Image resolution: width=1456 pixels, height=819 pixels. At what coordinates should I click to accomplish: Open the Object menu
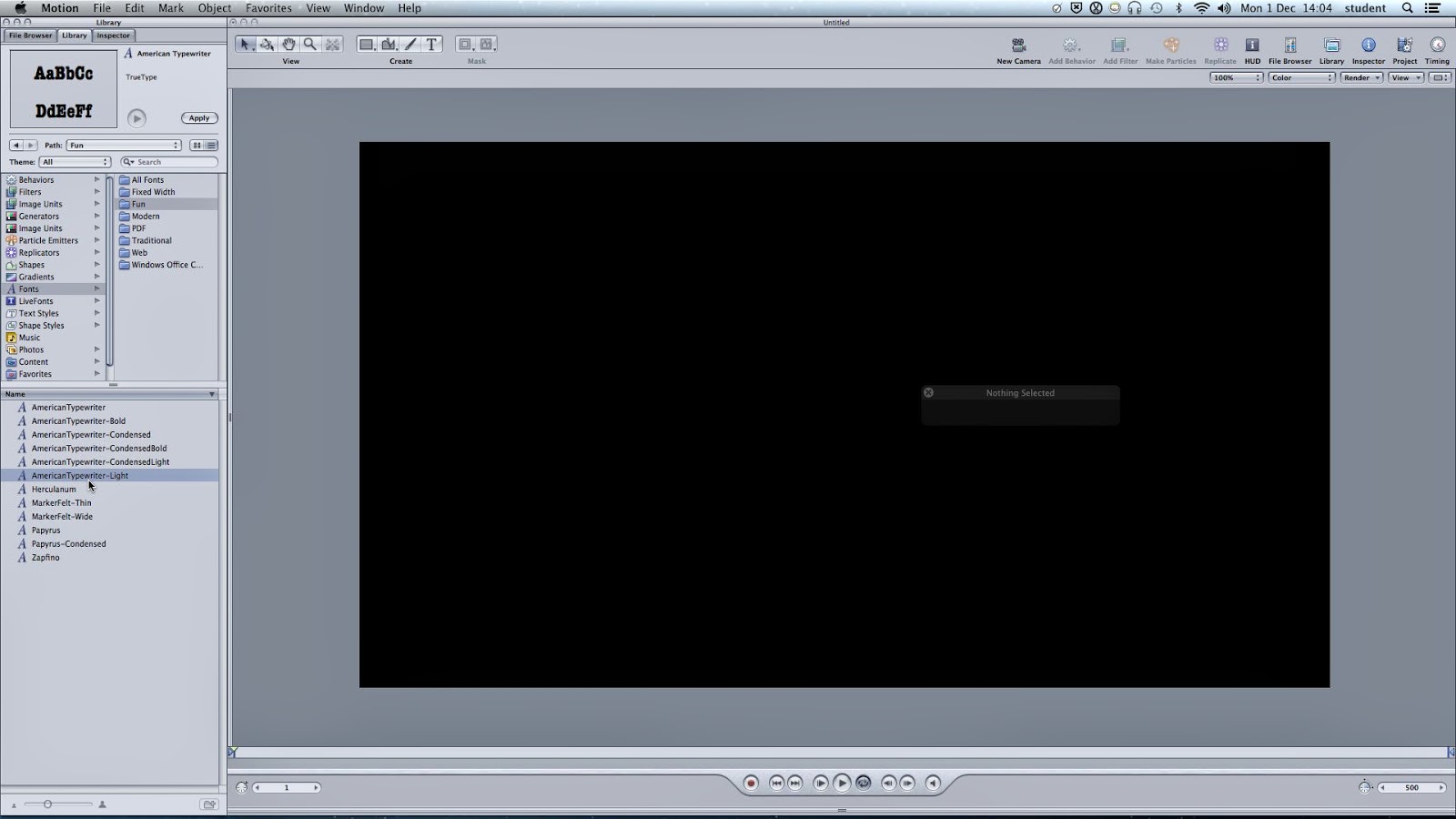coord(215,8)
